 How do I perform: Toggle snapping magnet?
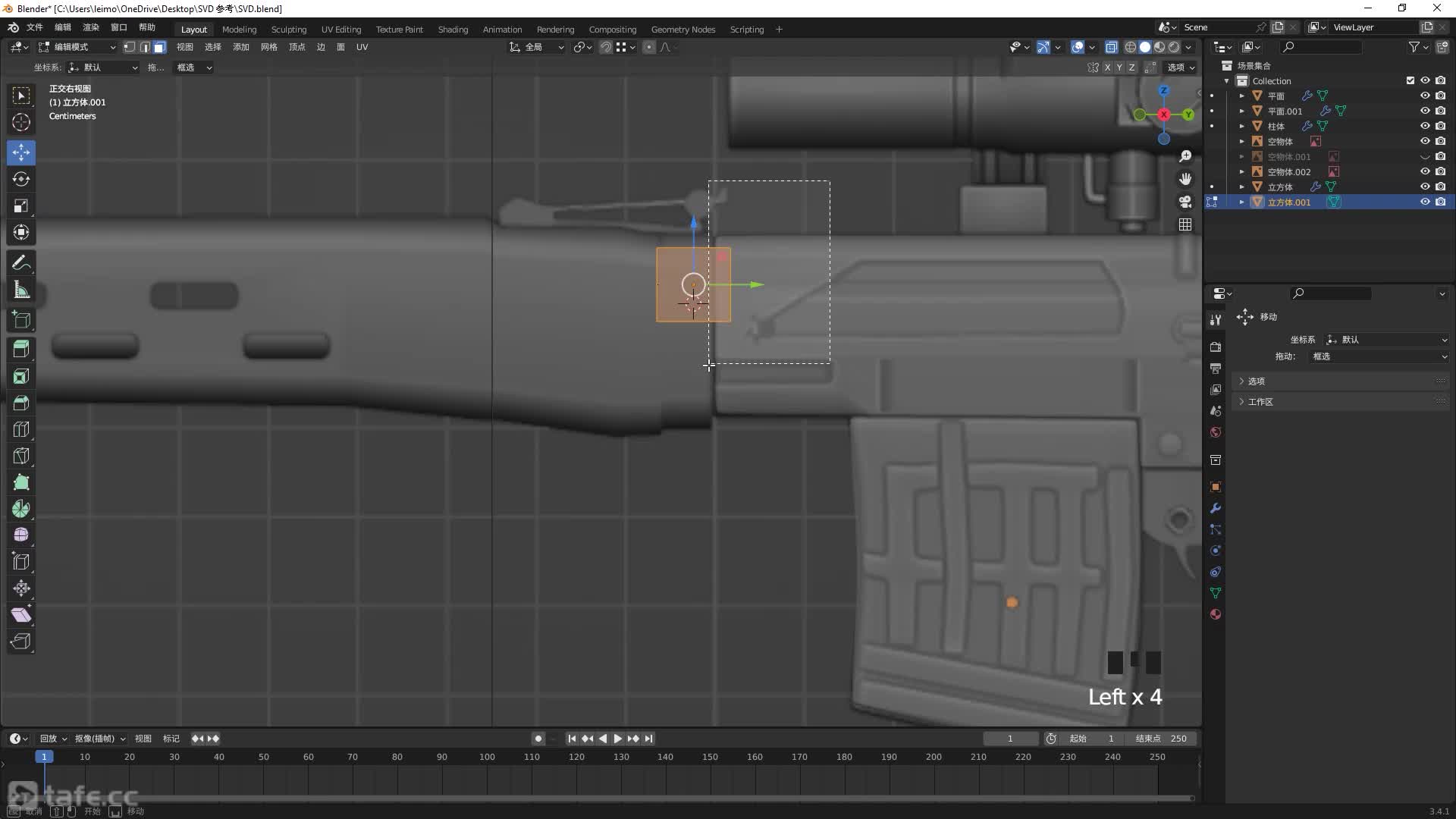click(x=605, y=47)
